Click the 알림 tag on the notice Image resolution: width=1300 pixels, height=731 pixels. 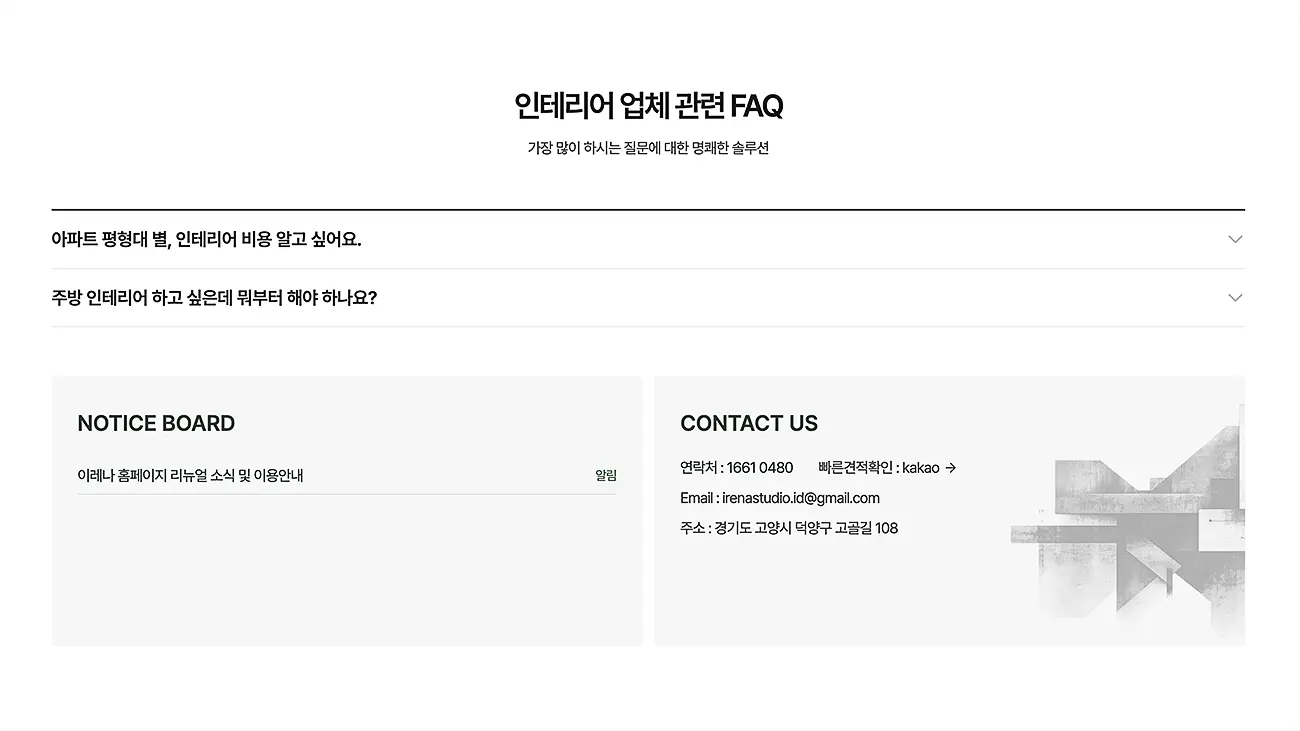point(606,476)
